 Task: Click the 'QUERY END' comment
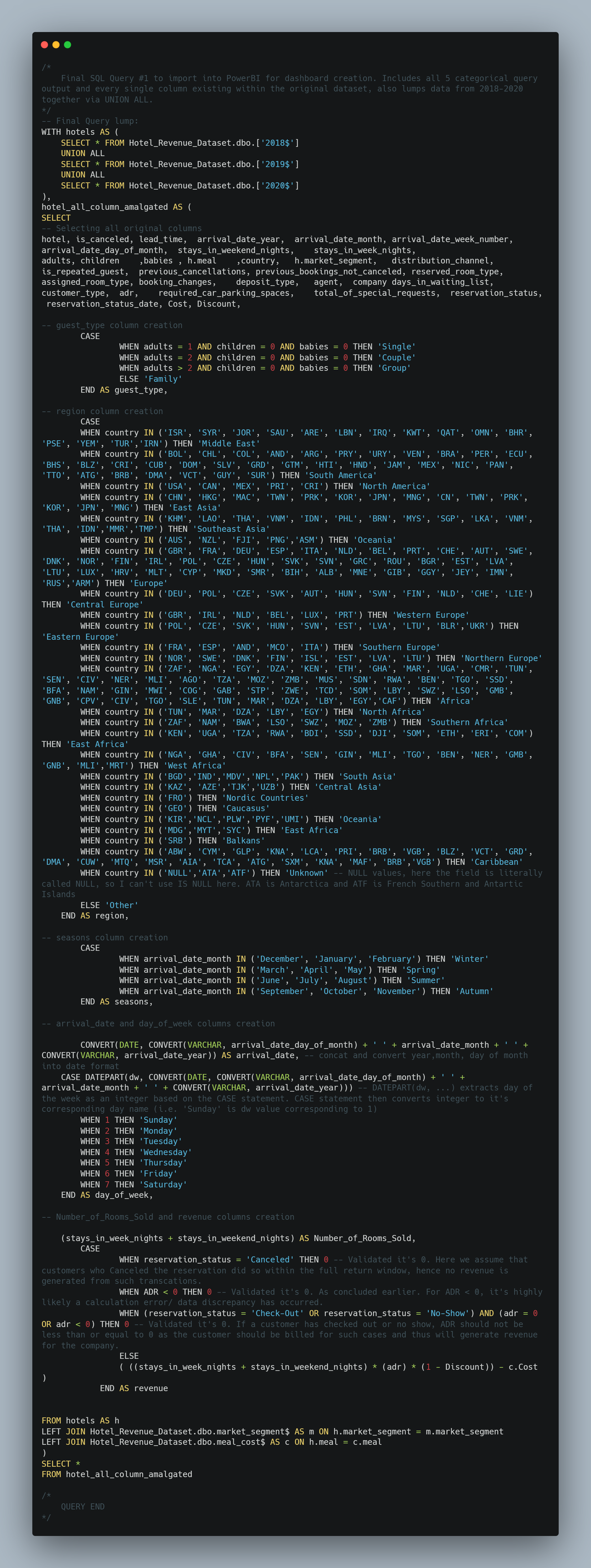coord(83,1507)
